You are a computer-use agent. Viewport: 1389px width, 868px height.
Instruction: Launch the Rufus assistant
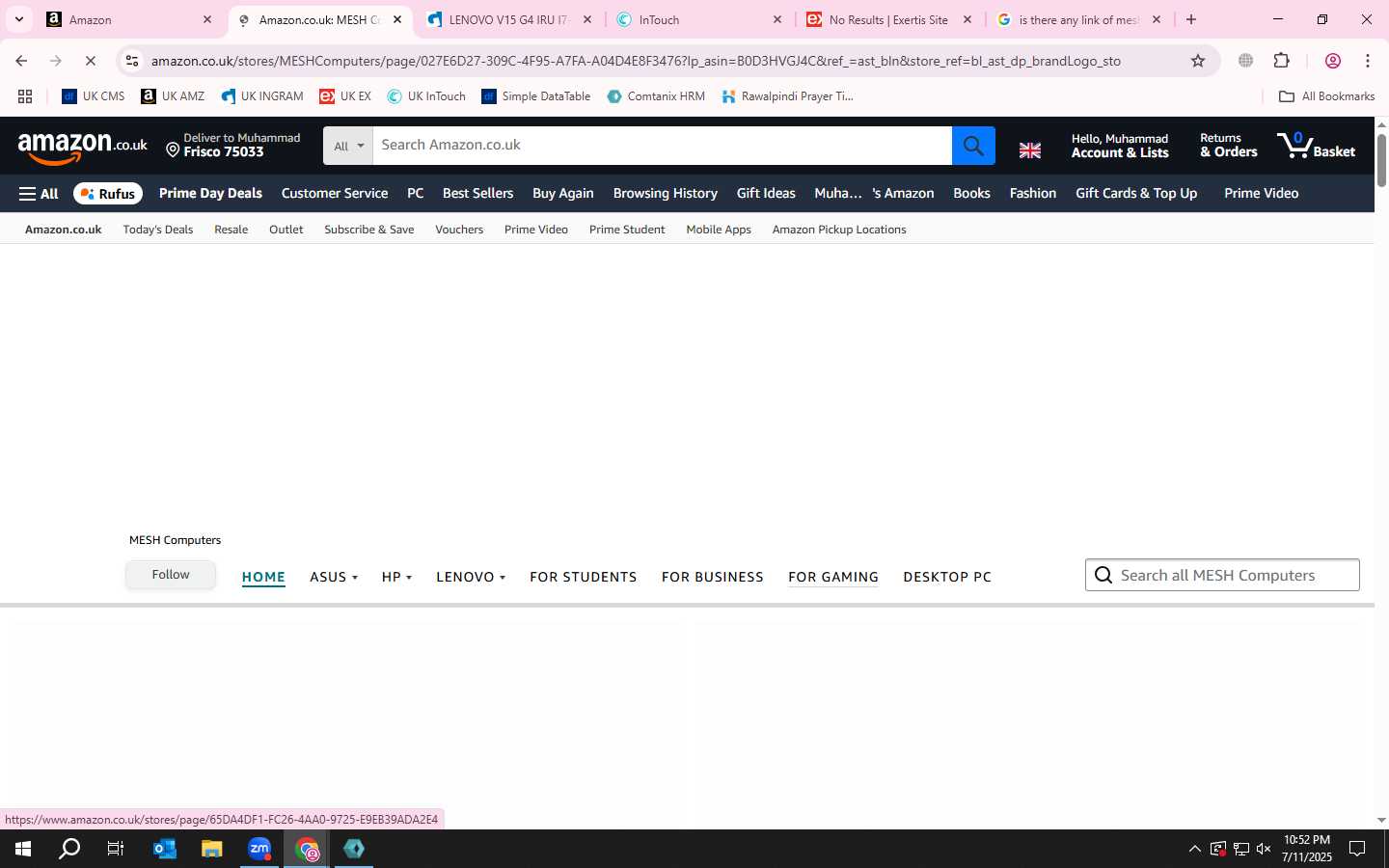click(108, 194)
